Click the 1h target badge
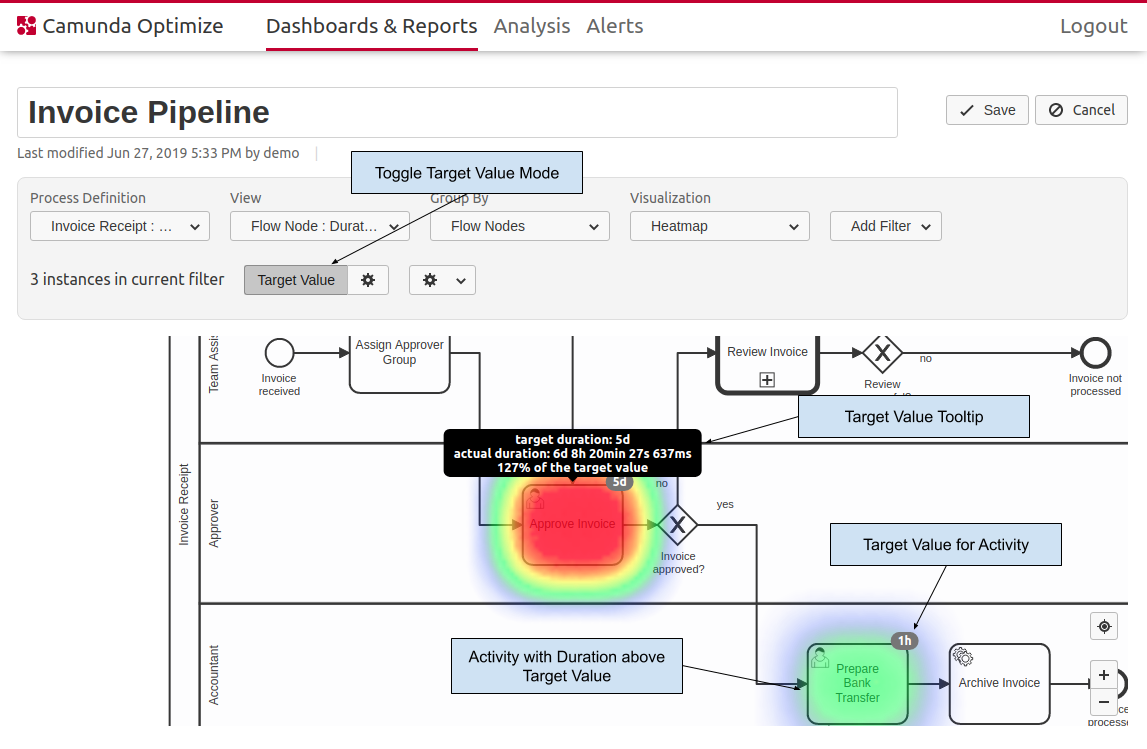Viewport: 1147px width, 749px height. click(x=905, y=641)
